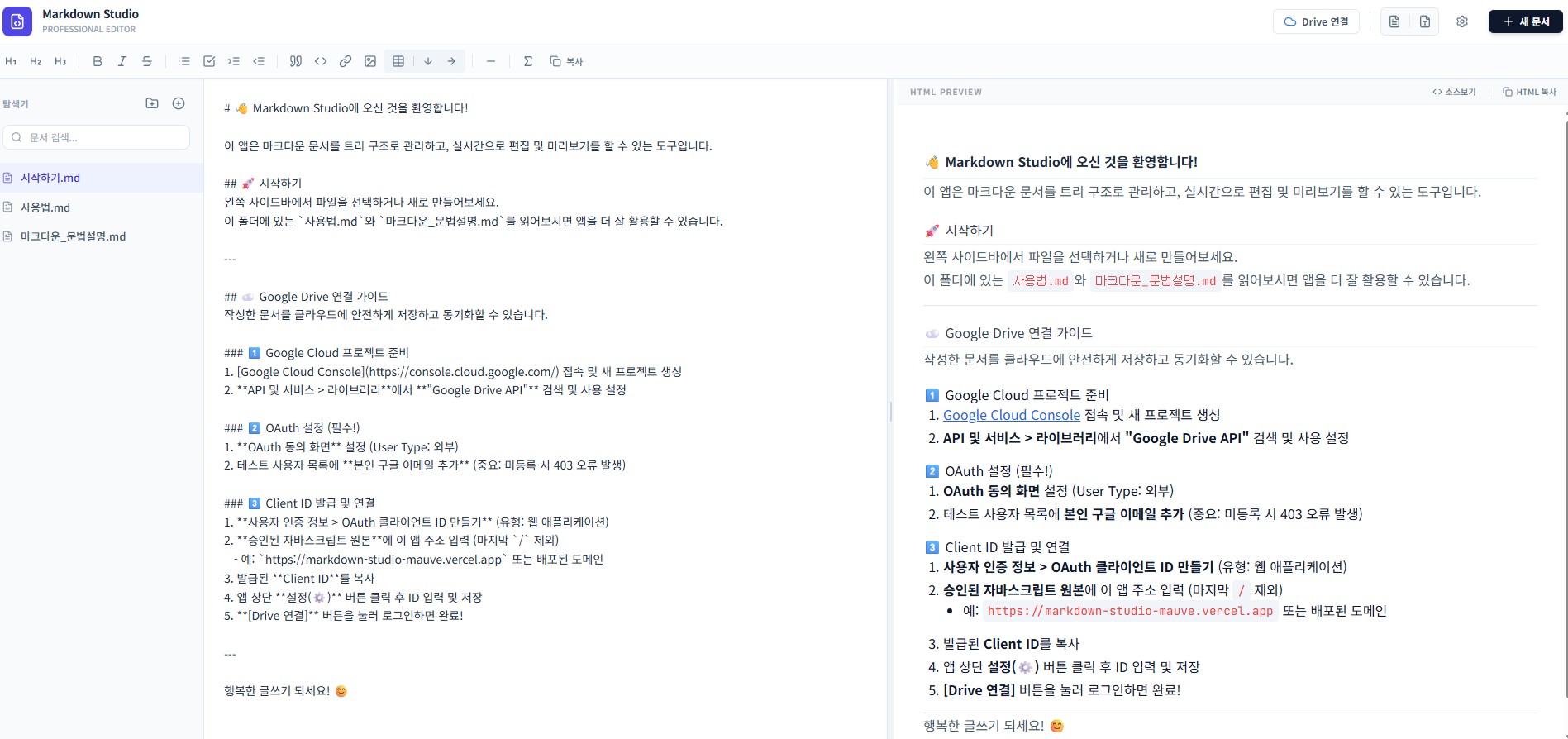Image resolution: width=1568 pixels, height=739 pixels.
Task: Create a new document with 새 문서
Action: click(1526, 21)
